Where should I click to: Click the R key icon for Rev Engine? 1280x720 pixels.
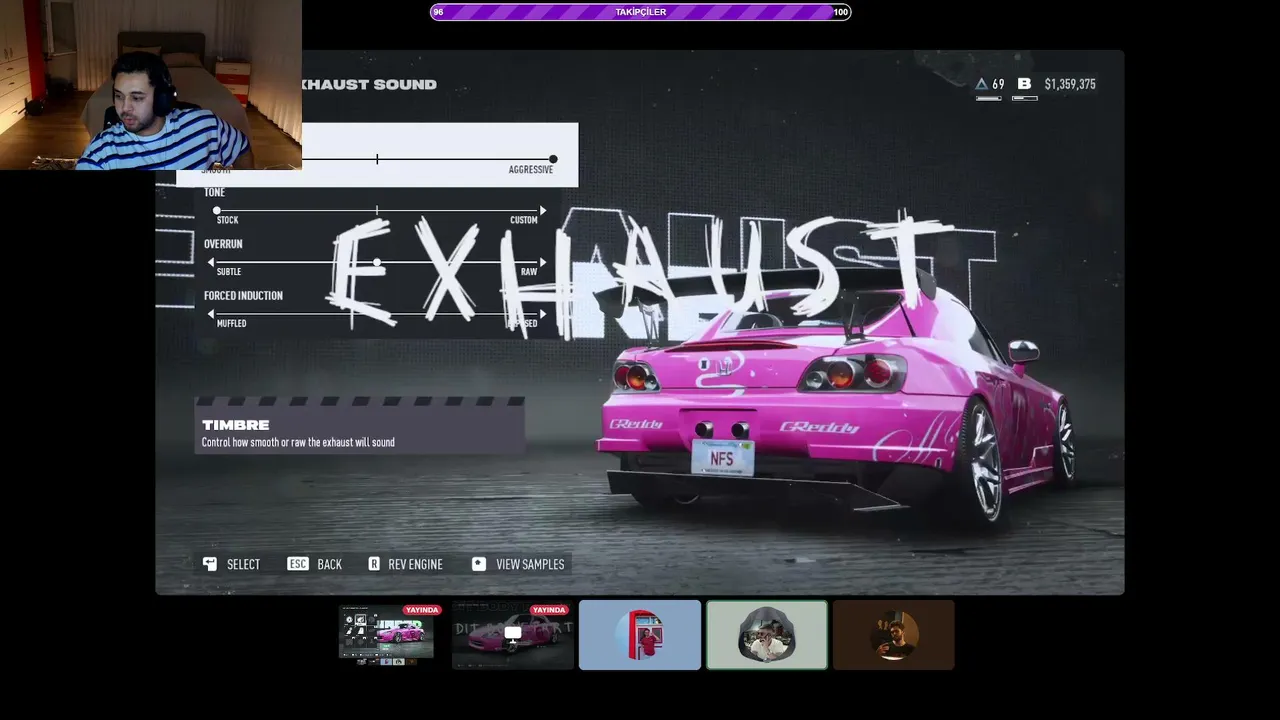click(374, 564)
